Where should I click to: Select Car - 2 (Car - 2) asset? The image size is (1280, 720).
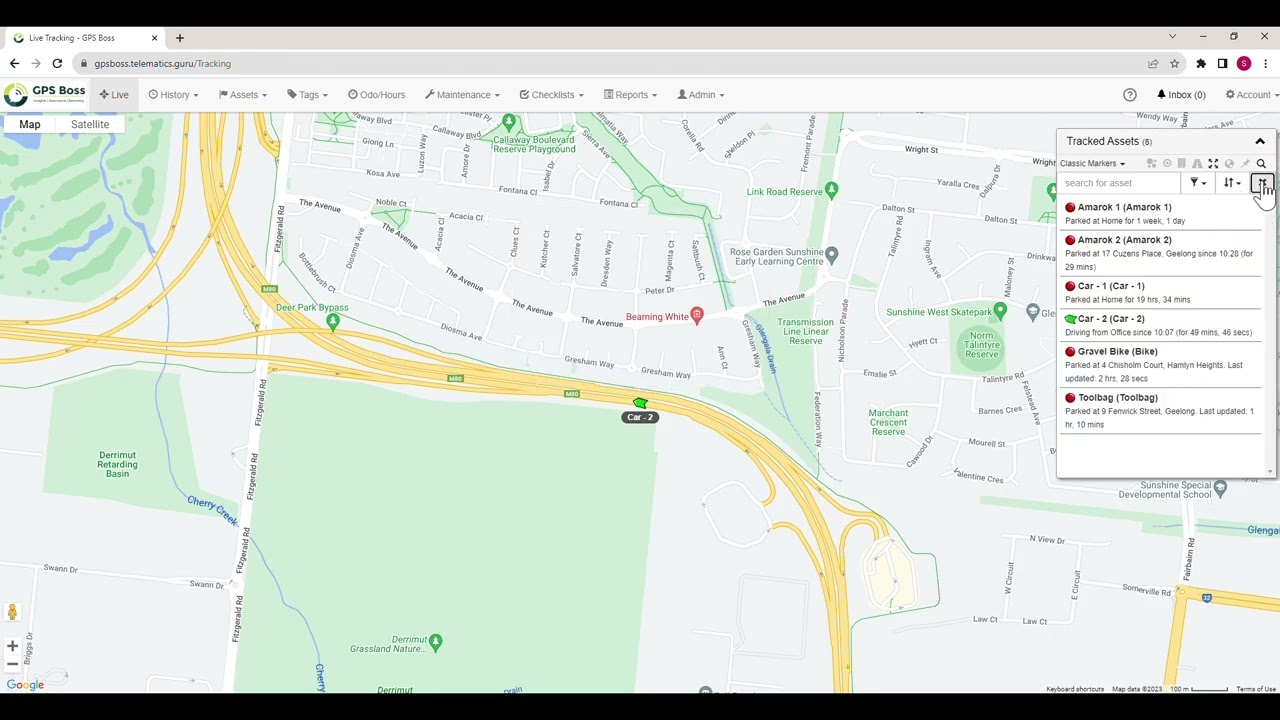(x=1160, y=325)
